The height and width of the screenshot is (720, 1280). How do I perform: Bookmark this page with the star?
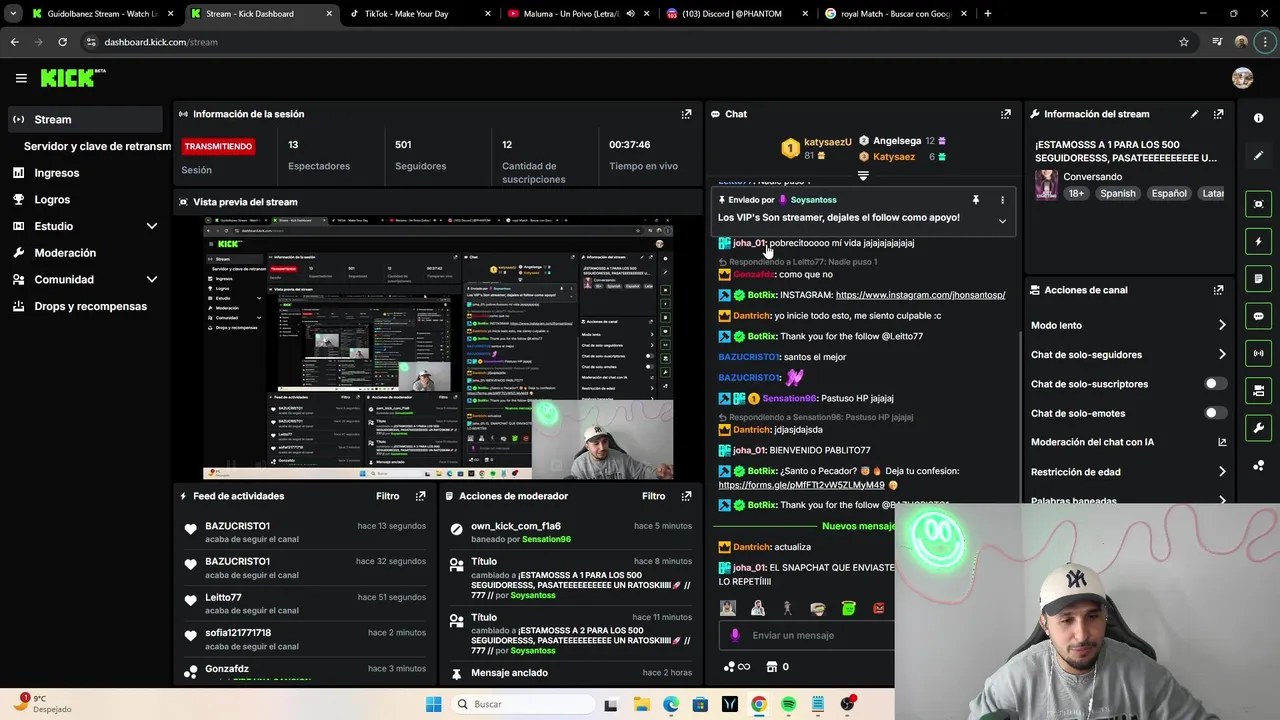[1184, 42]
